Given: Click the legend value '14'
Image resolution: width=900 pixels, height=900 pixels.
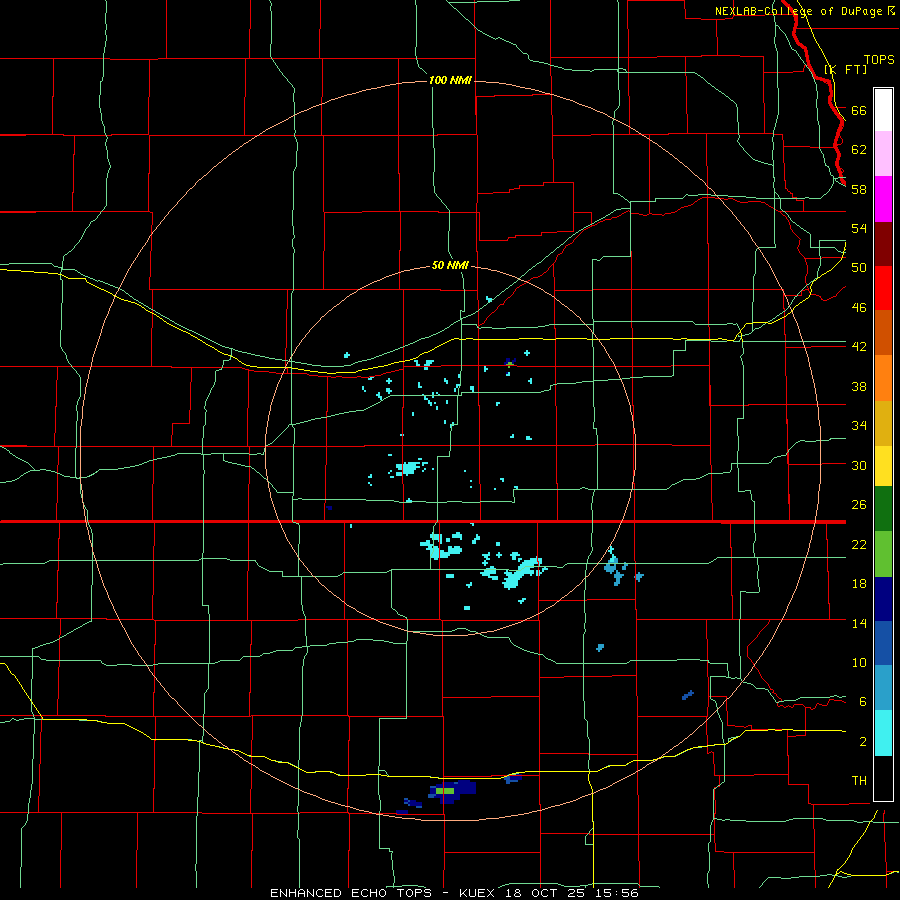Looking at the screenshot, I should 859,623.
